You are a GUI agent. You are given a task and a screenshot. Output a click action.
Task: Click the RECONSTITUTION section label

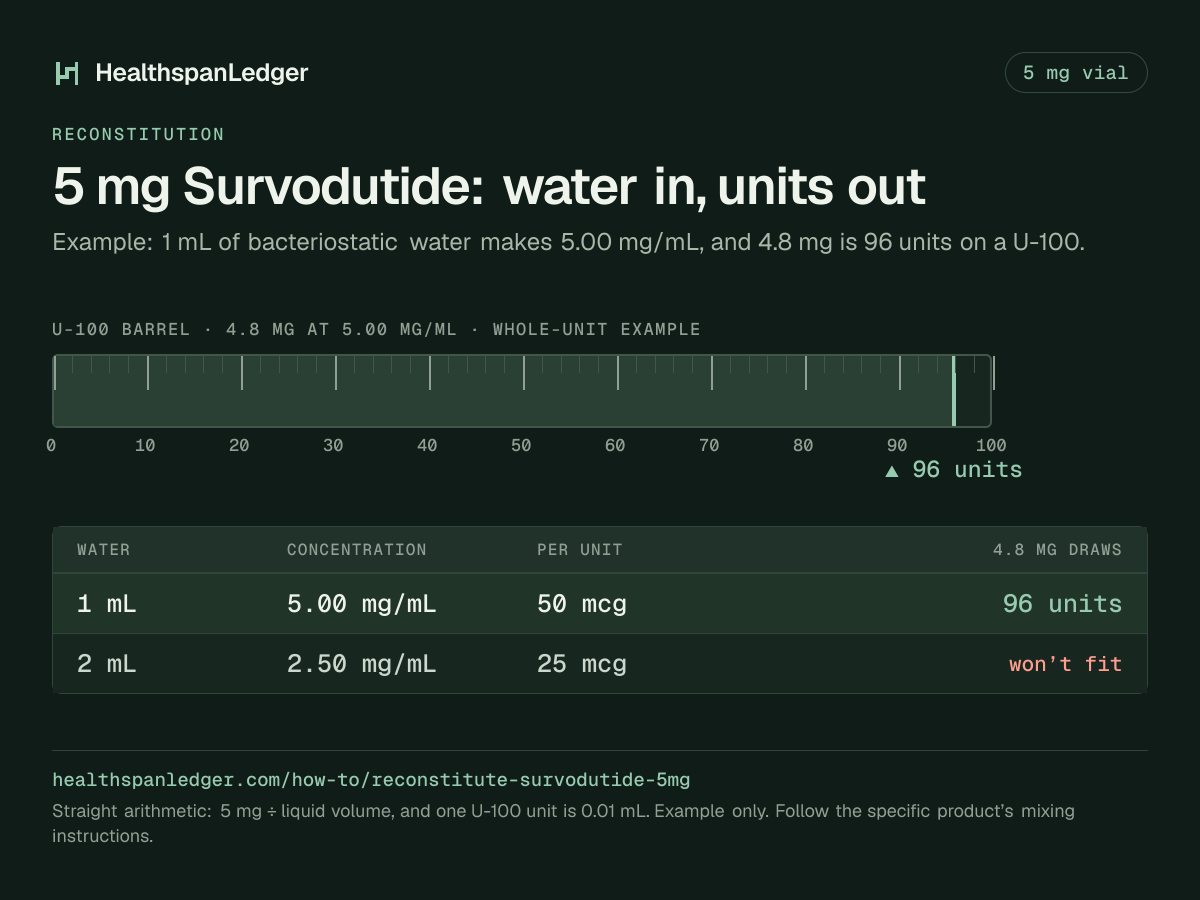click(x=138, y=134)
